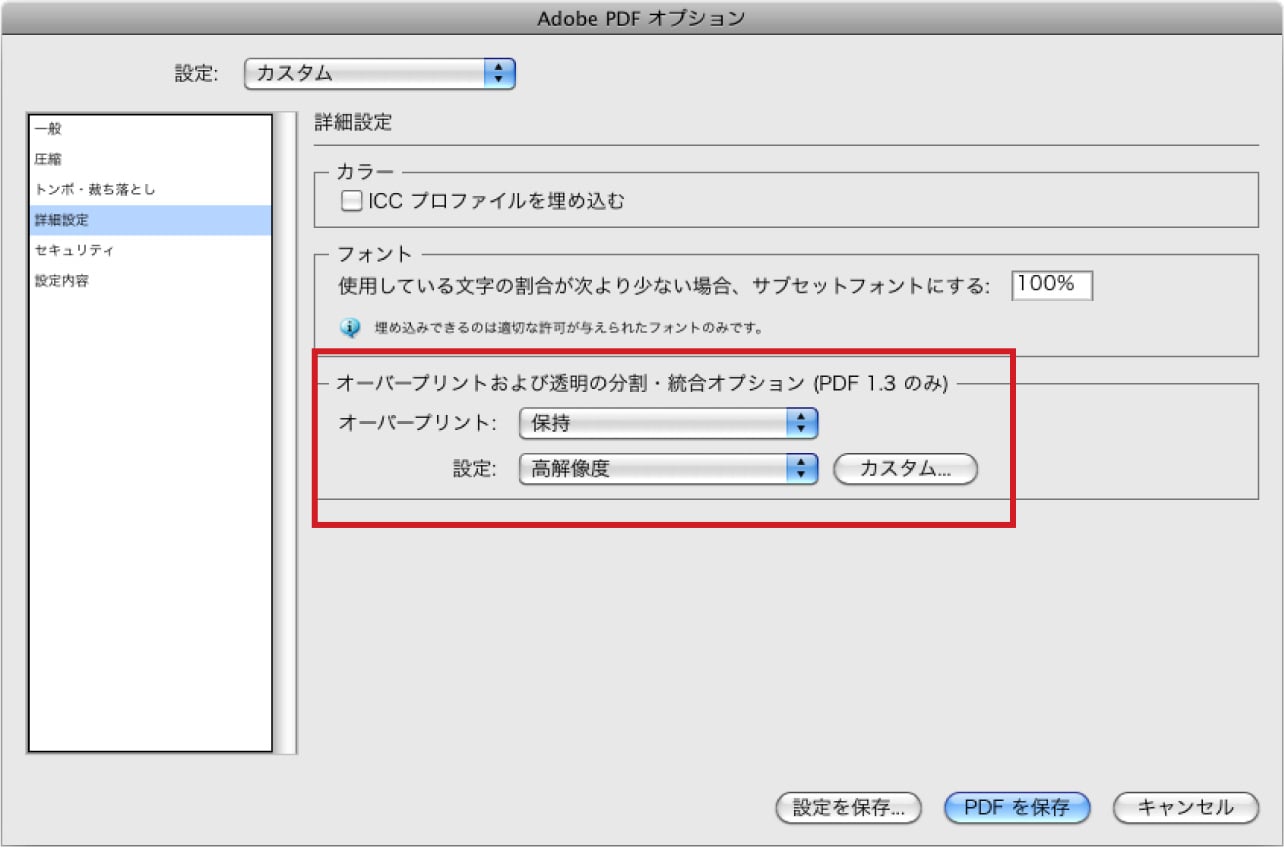Edit the subset font 100% input field
This screenshot has width=1284, height=848.
coord(1051,285)
